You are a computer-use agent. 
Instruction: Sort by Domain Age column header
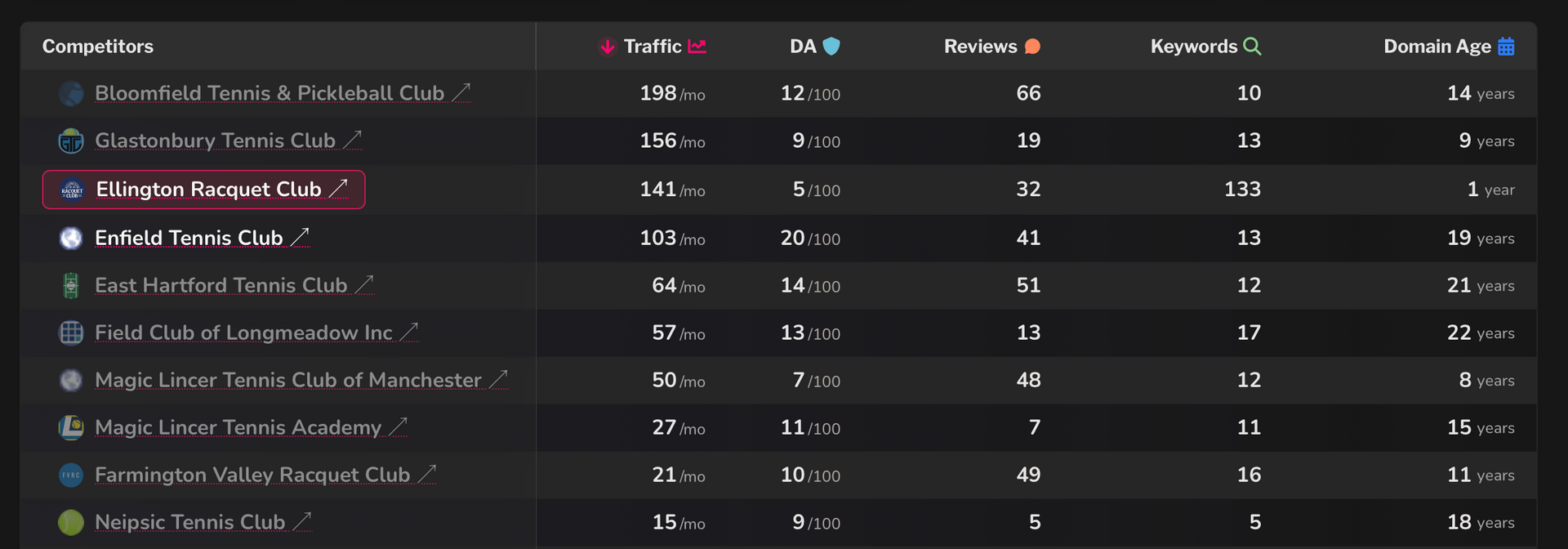1437,47
